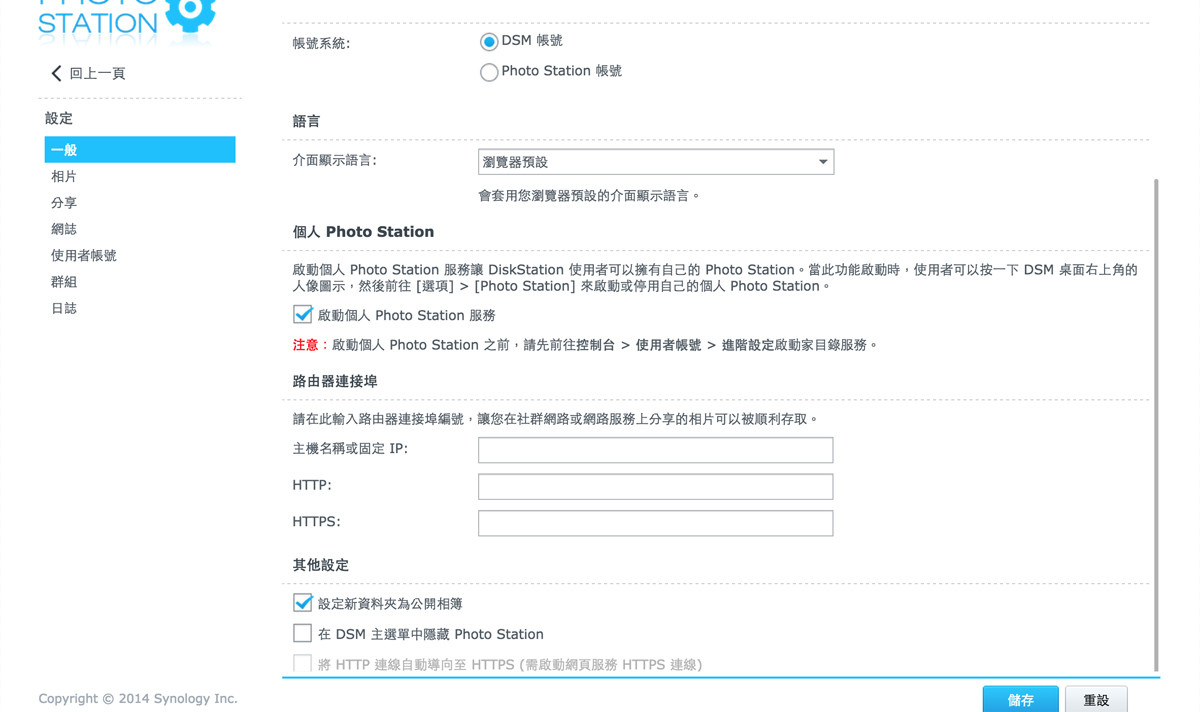Click the HTTPS port input field
Viewport: 1200px width, 712px height.
(x=655, y=523)
